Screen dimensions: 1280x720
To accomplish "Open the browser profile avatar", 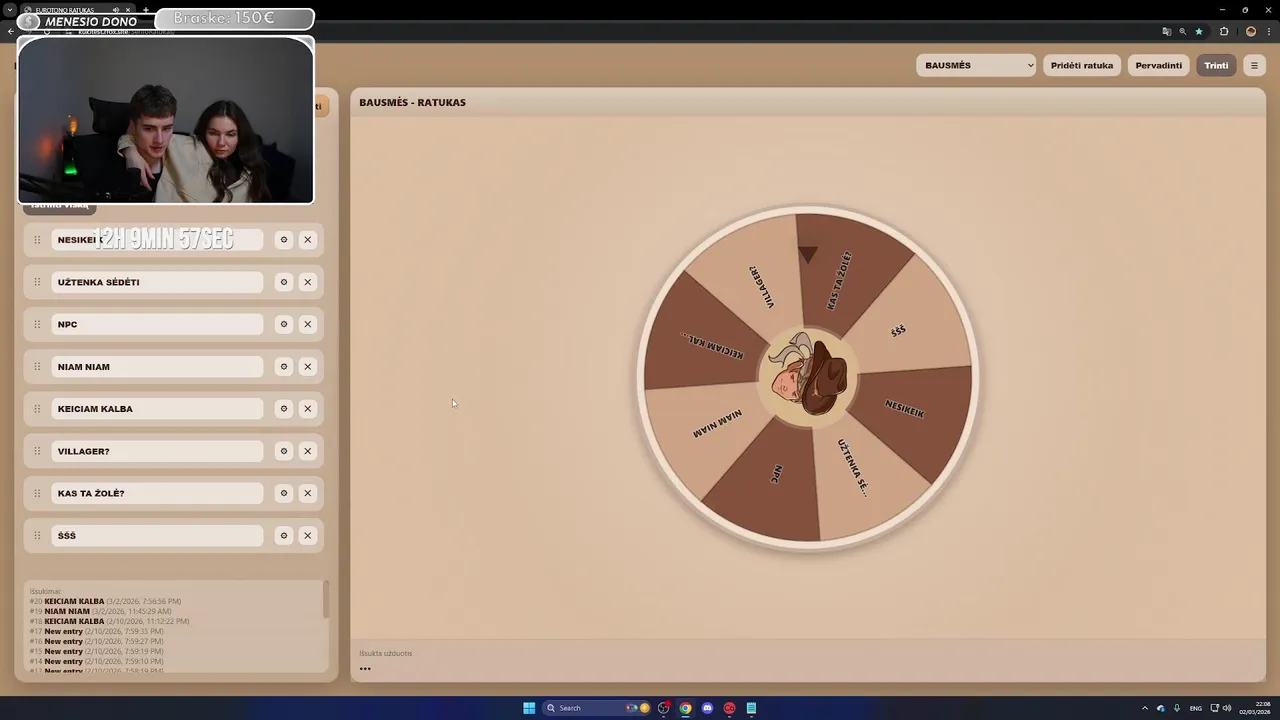I will coord(1251,31).
